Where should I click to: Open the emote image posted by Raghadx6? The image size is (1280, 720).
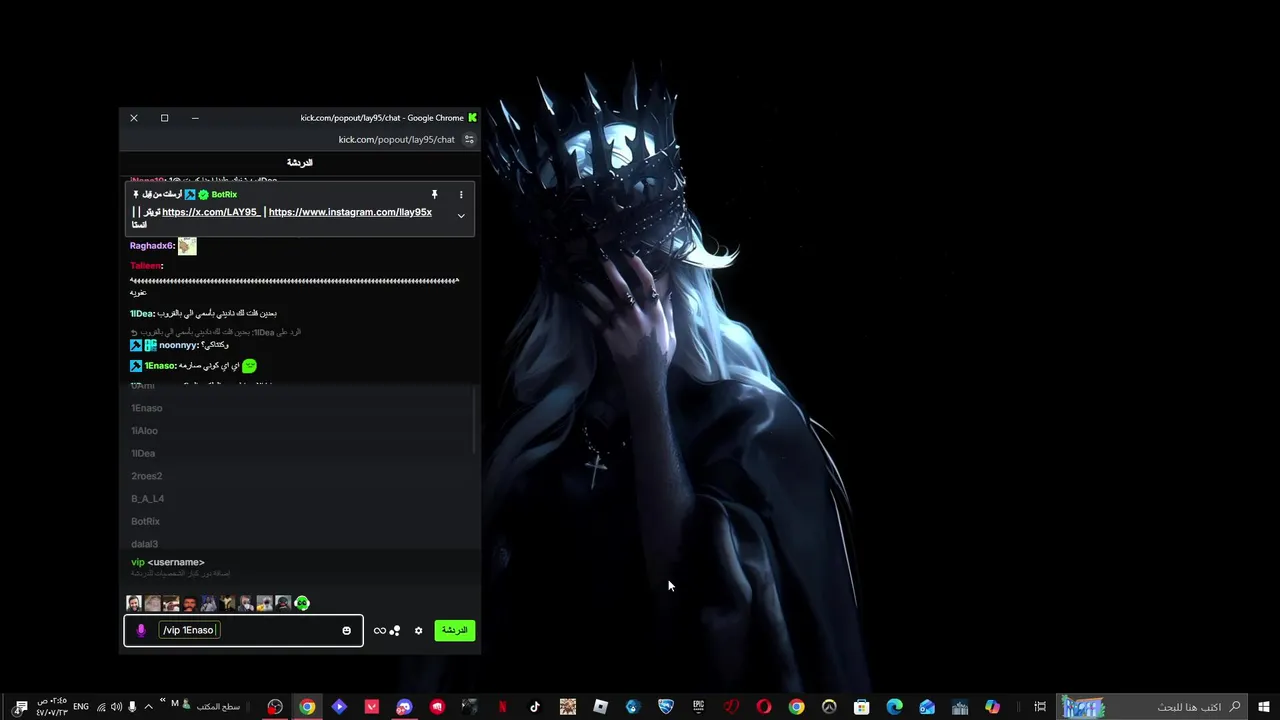[x=187, y=246]
